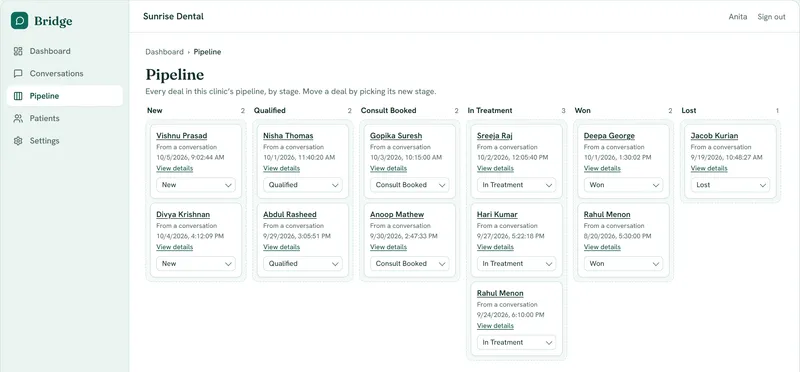Open the Settings menu item
Image resolution: width=800 pixels, height=372 pixels.
[65, 141]
